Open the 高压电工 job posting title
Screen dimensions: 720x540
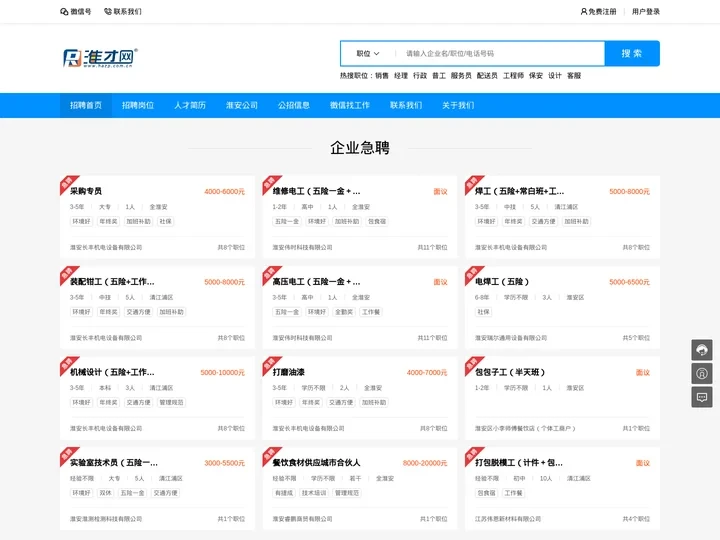click(x=316, y=281)
